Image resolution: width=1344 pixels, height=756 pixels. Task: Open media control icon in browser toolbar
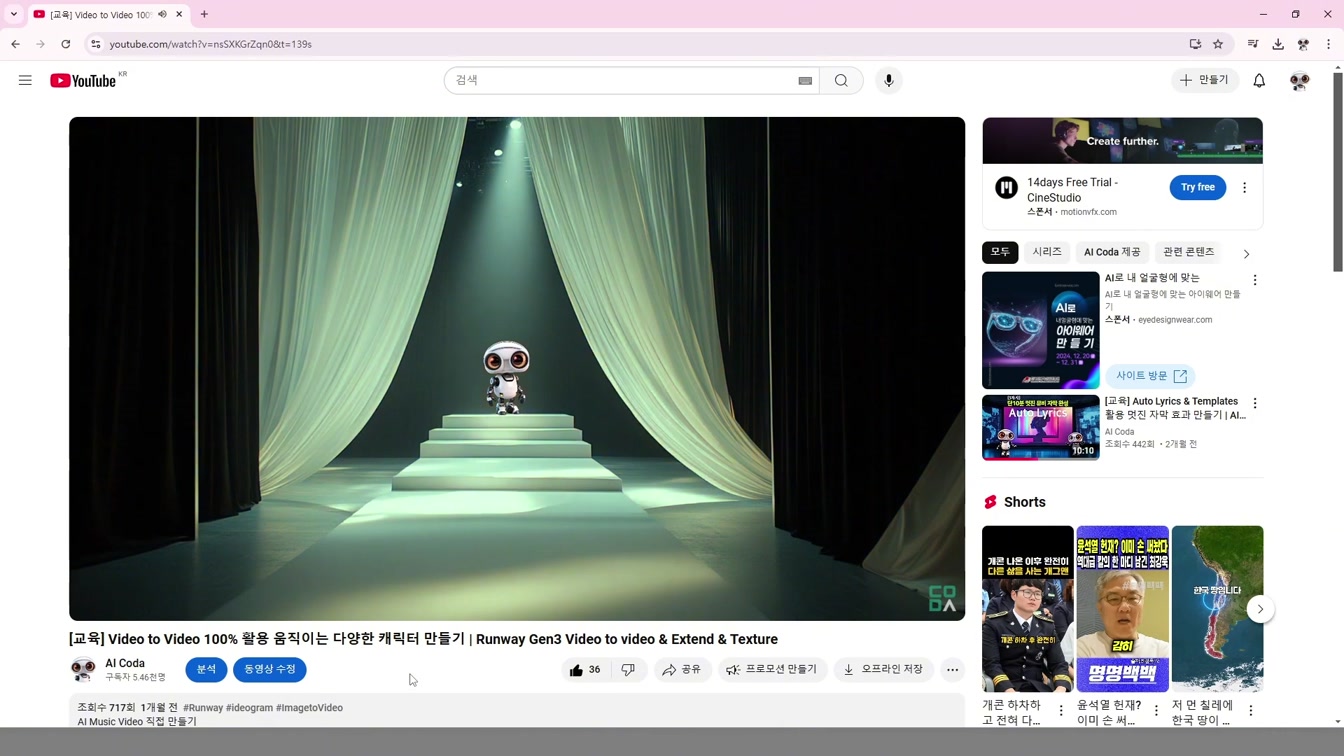[x=1253, y=44]
